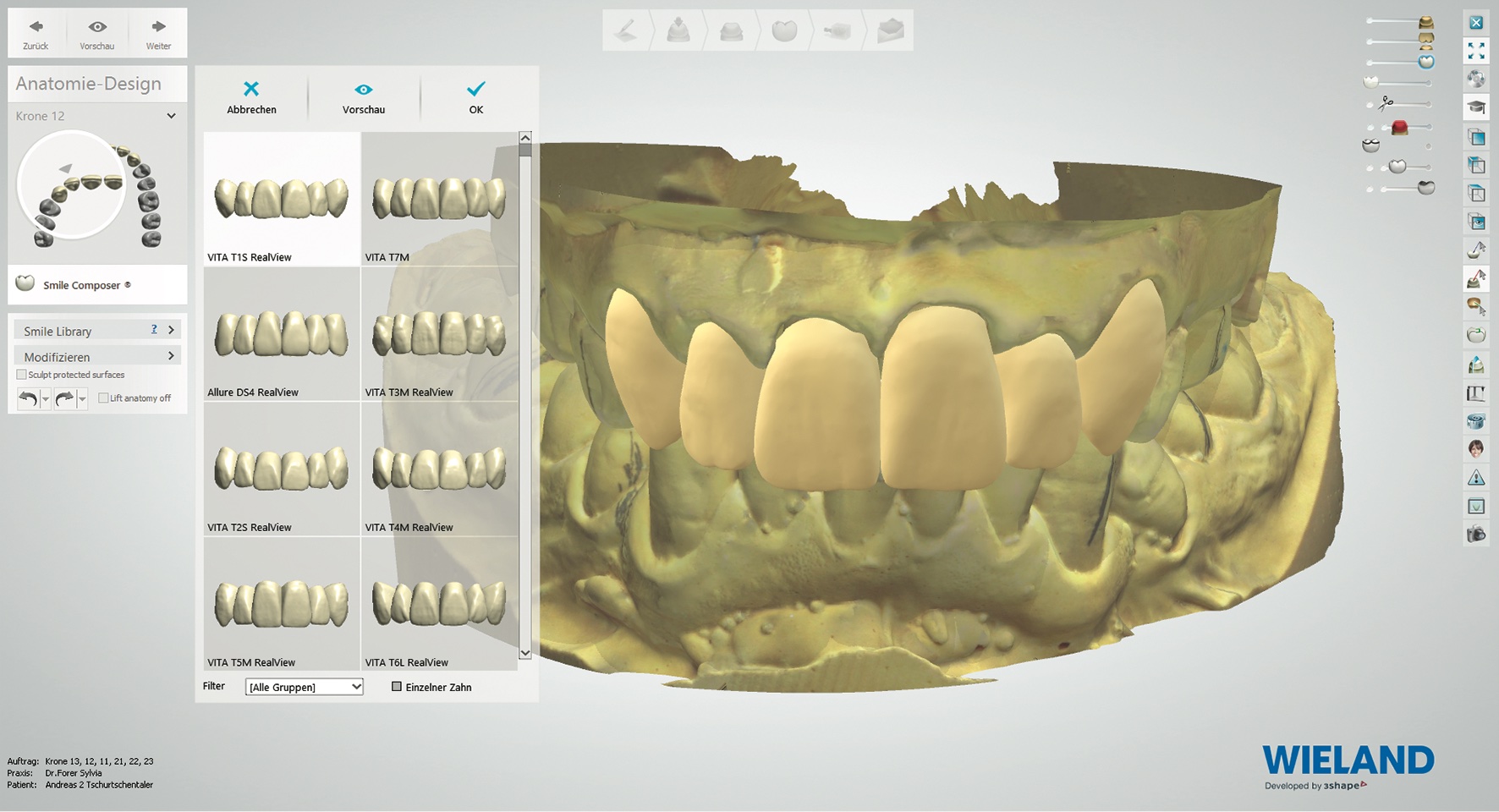Click the close X icon in right toolbar

1476,24
